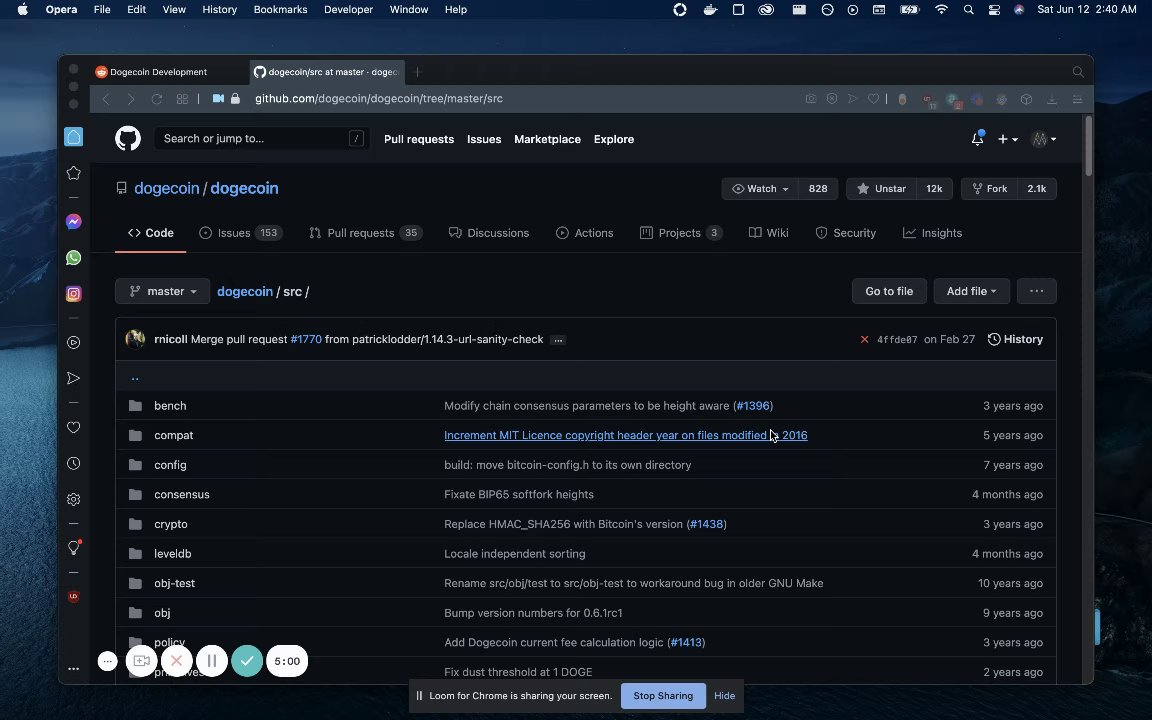Click the sidebar lightbulb tips icon
Viewport: 1152px width, 720px height.
click(x=73, y=547)
